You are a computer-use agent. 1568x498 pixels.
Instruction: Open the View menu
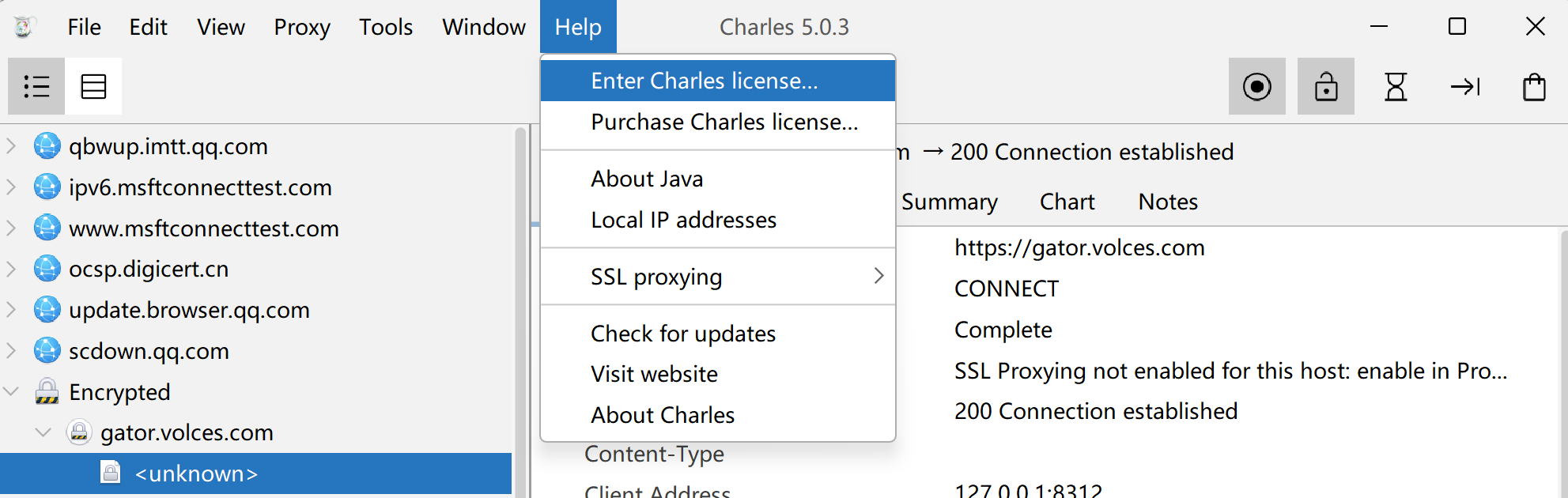click(x=221, y=27)
